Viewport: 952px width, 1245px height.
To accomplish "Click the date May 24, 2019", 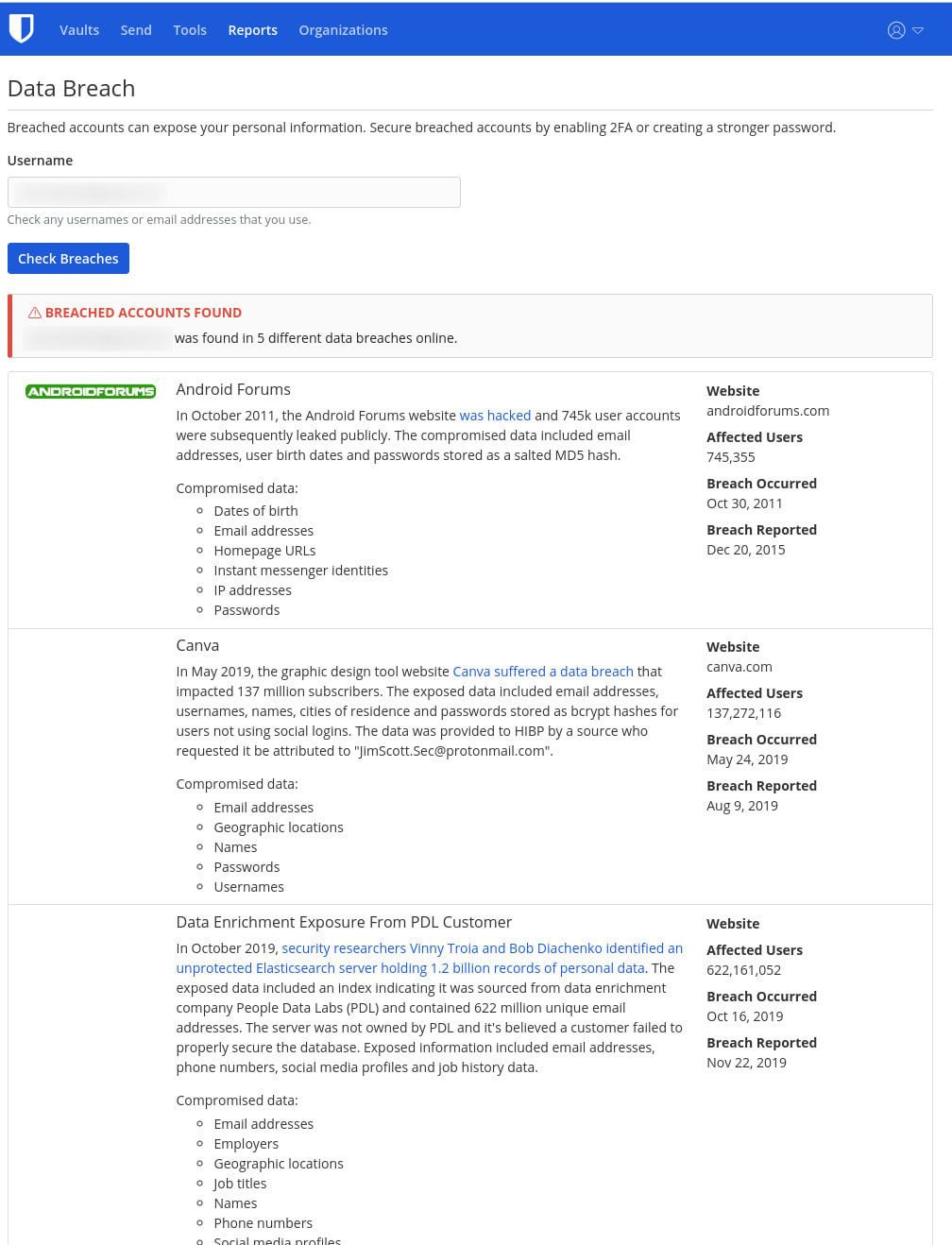I will pyautogui.click(x=747, y=759).
